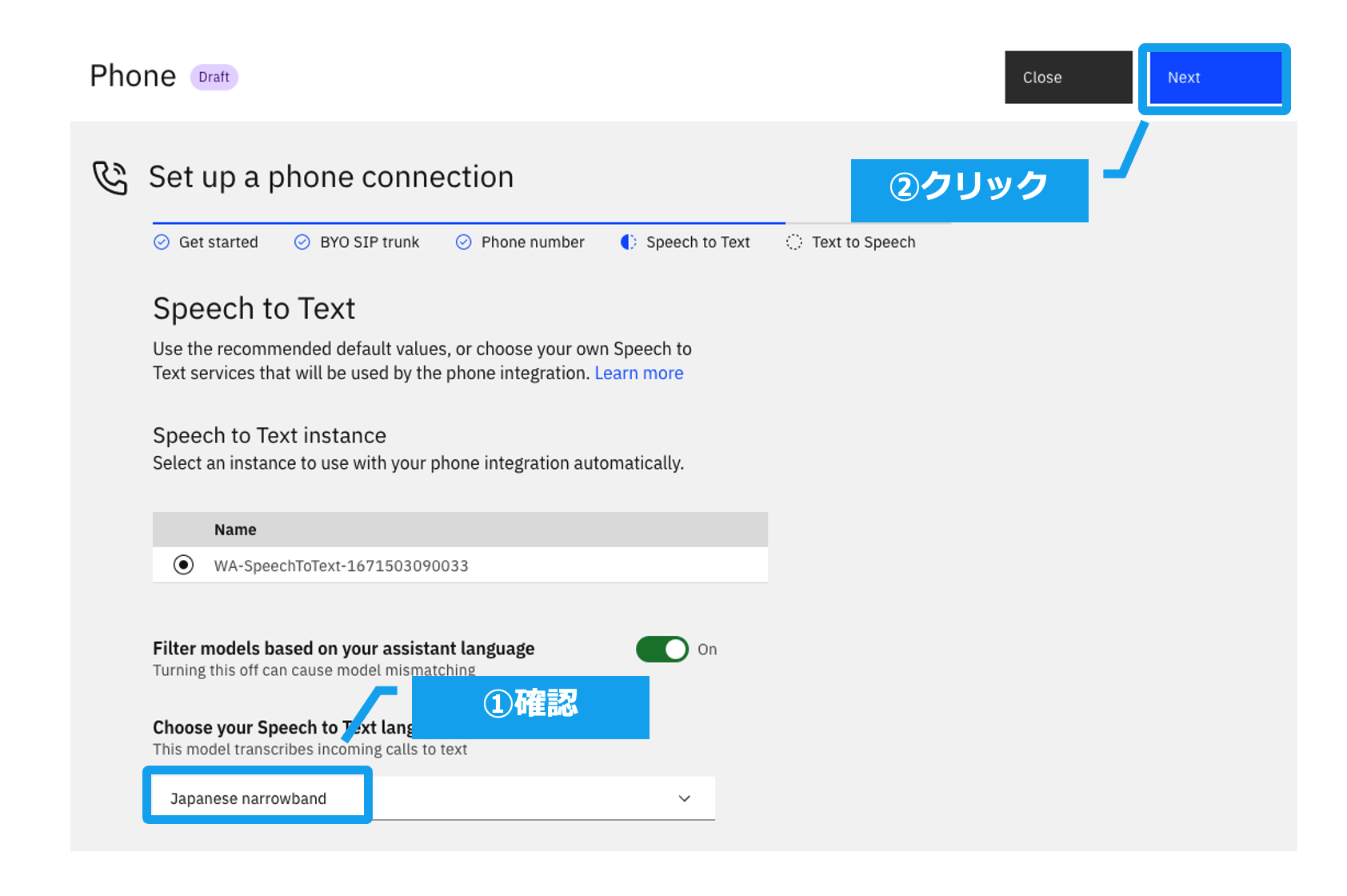Click the Next button

(x=1215, y=78)
